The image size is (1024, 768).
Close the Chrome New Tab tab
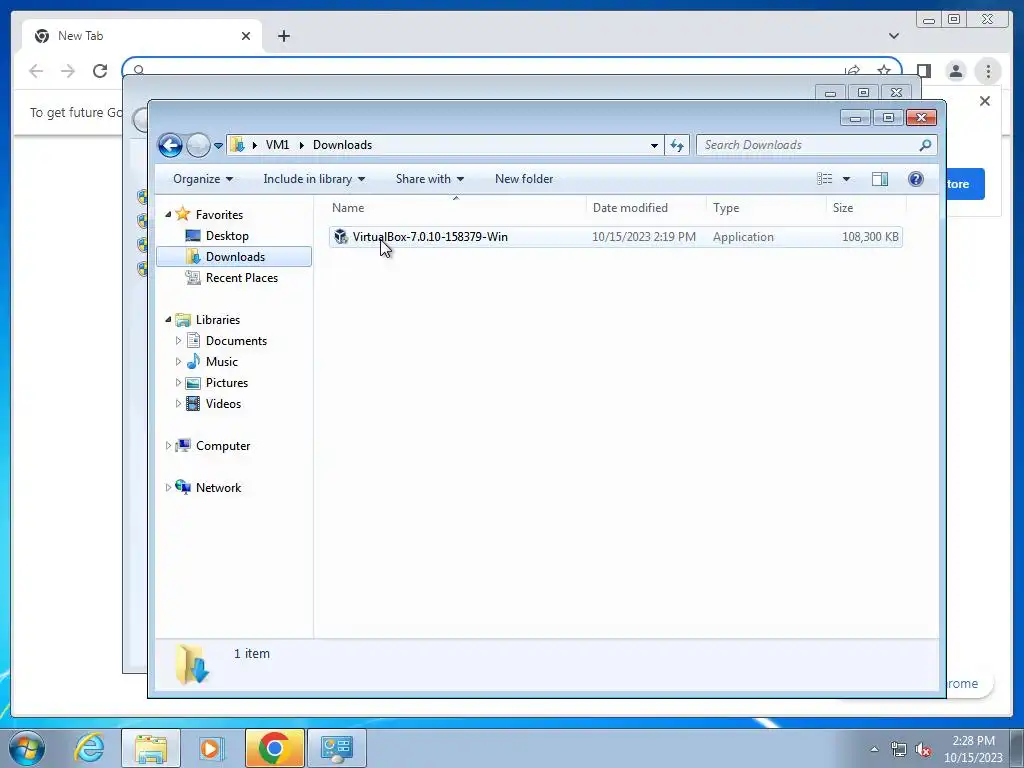point(246,36)
